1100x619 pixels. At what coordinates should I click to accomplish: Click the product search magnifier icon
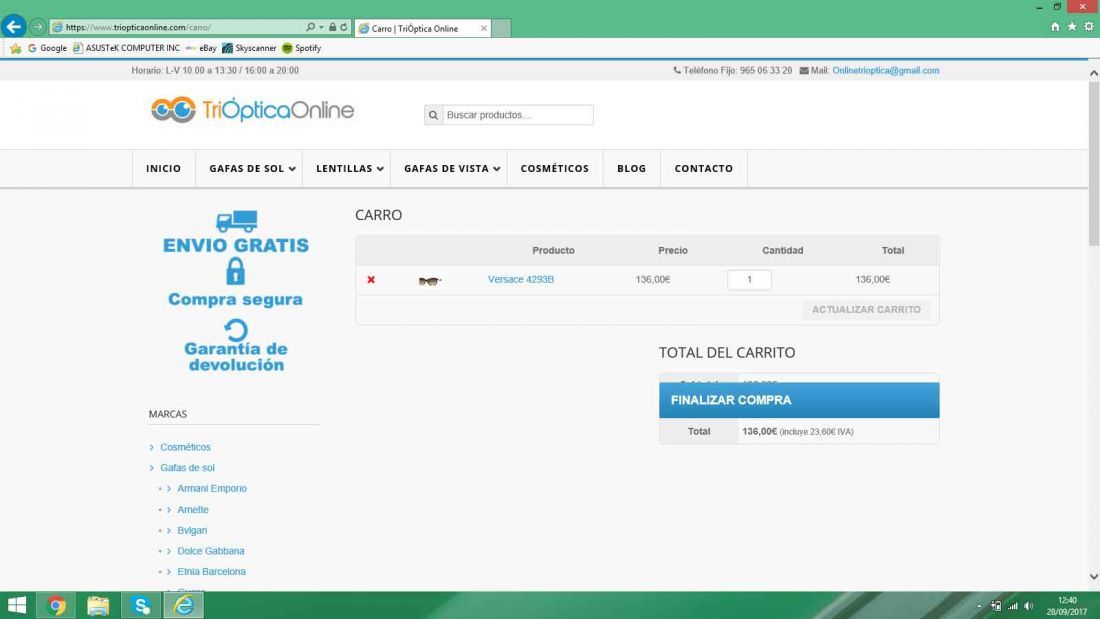(434, 115)
